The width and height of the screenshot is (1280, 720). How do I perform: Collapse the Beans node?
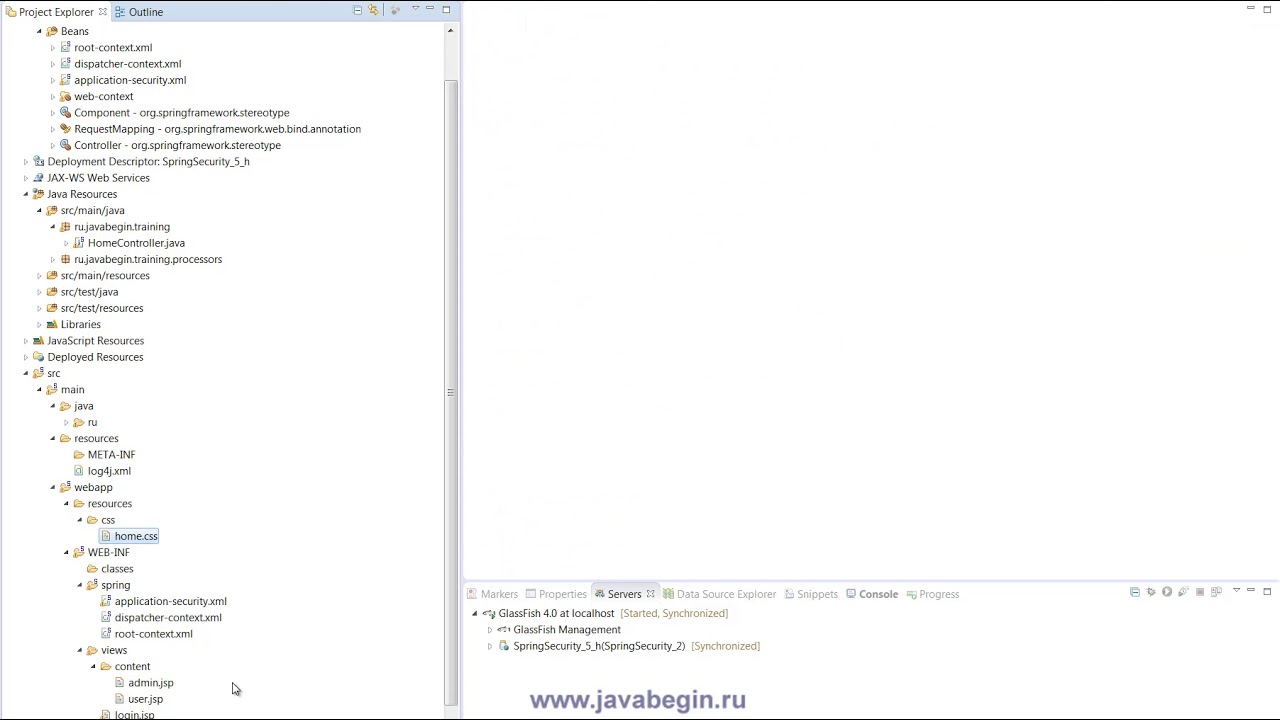tap(40, 31)
